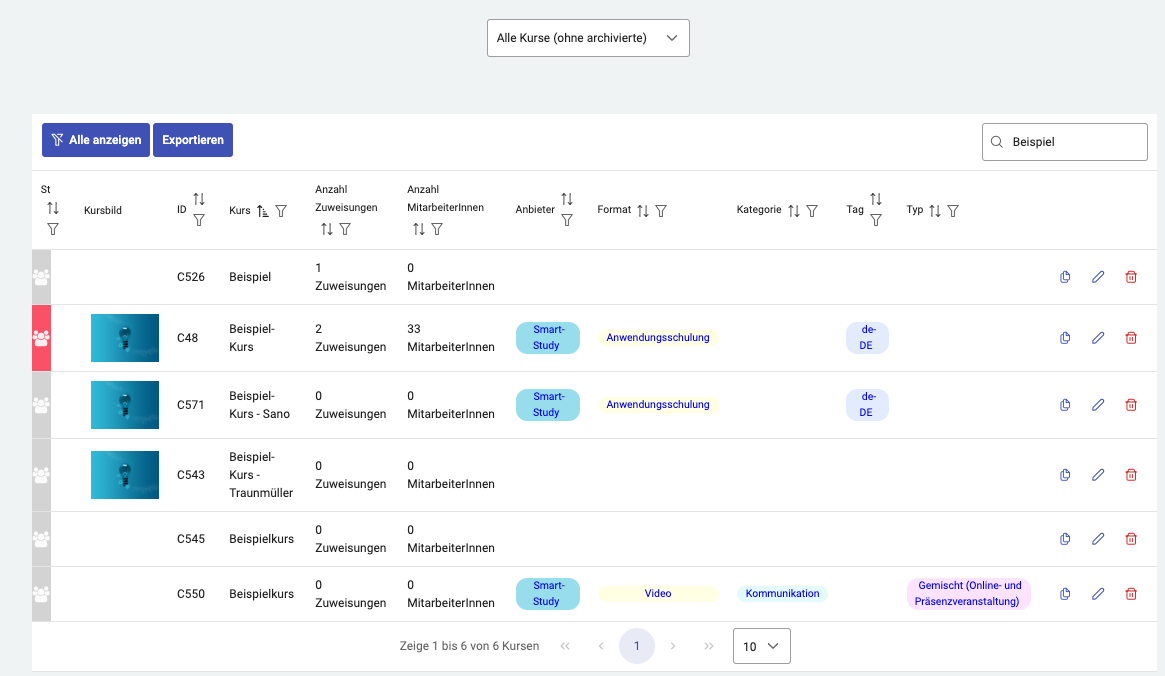This screenshot has height=676, width=1165.
Task: Click the search field containing Beispiel
Action: pos(1074,142)
